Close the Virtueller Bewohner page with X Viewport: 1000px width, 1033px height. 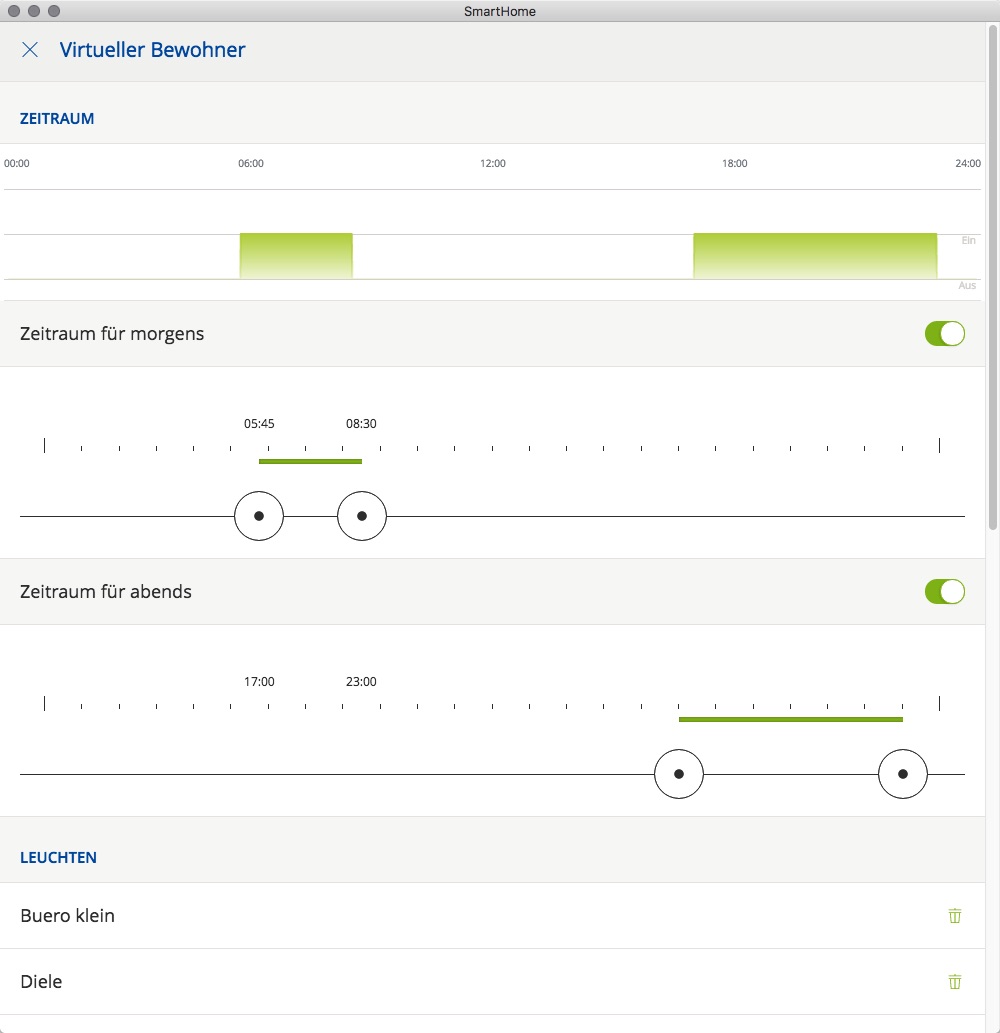[30, 50]
